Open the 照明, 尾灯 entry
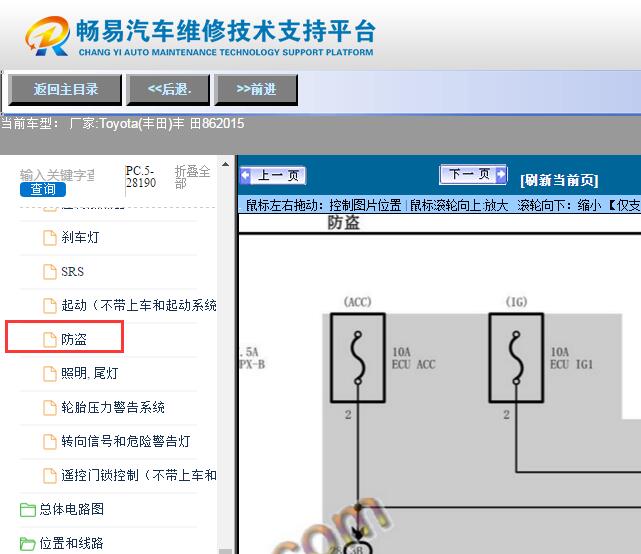This screenshot has height=554, width=641. point(90,373)
